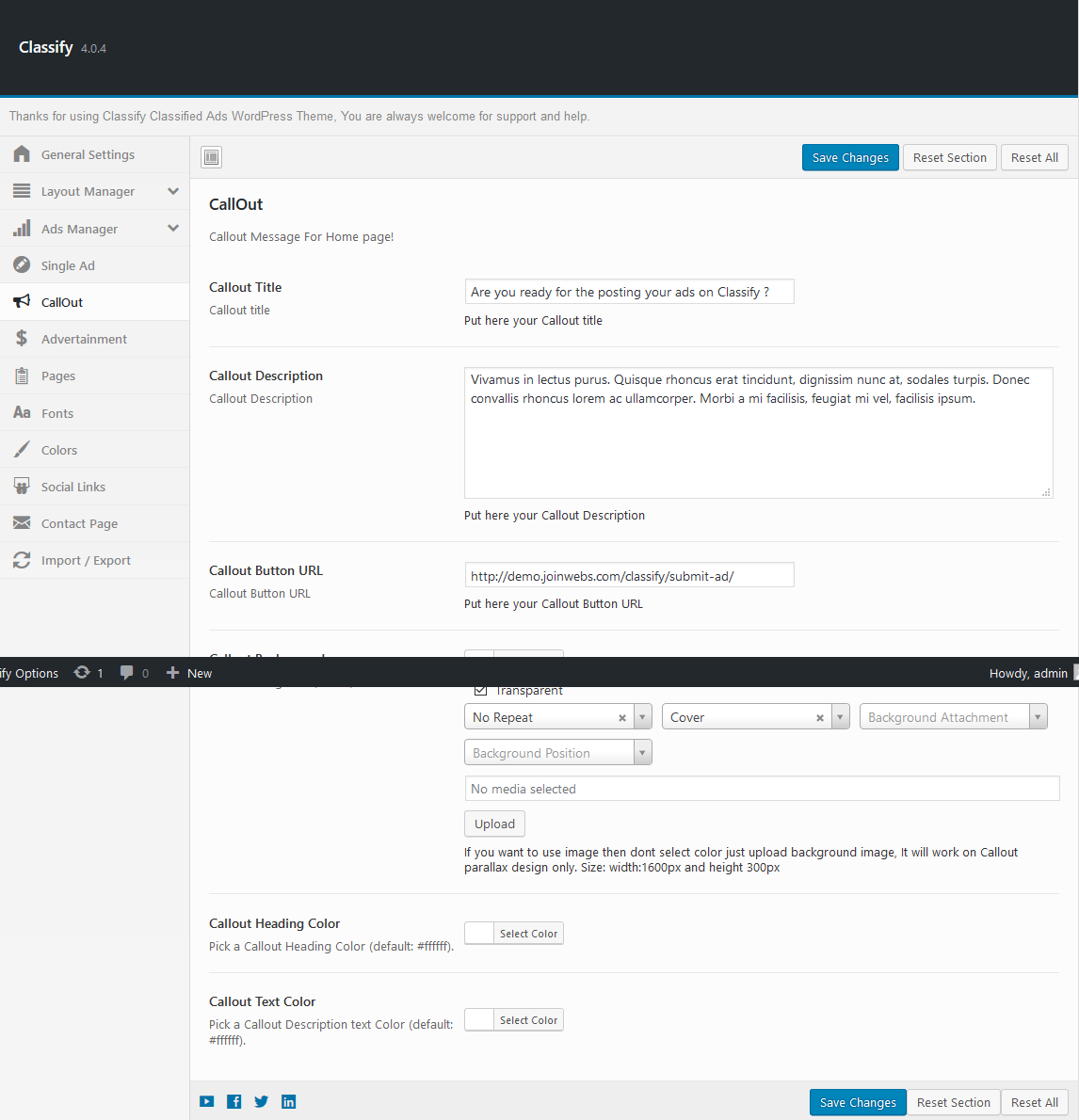Open Import / Export section
Image resolution: width=1079 pixels, height=1120 pixels.
pyautogui.click(x=94, y=560)
